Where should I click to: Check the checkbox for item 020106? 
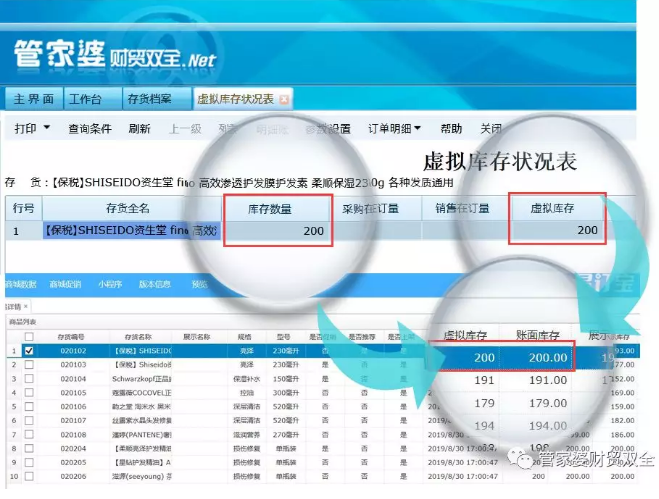tap(29, 407)
